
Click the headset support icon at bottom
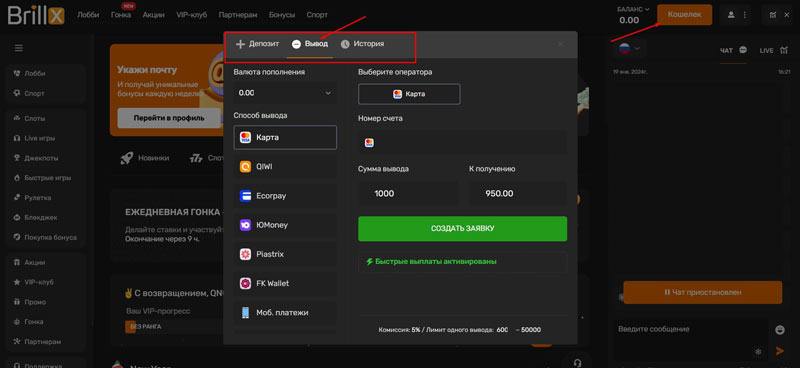[x=578, y=362]
